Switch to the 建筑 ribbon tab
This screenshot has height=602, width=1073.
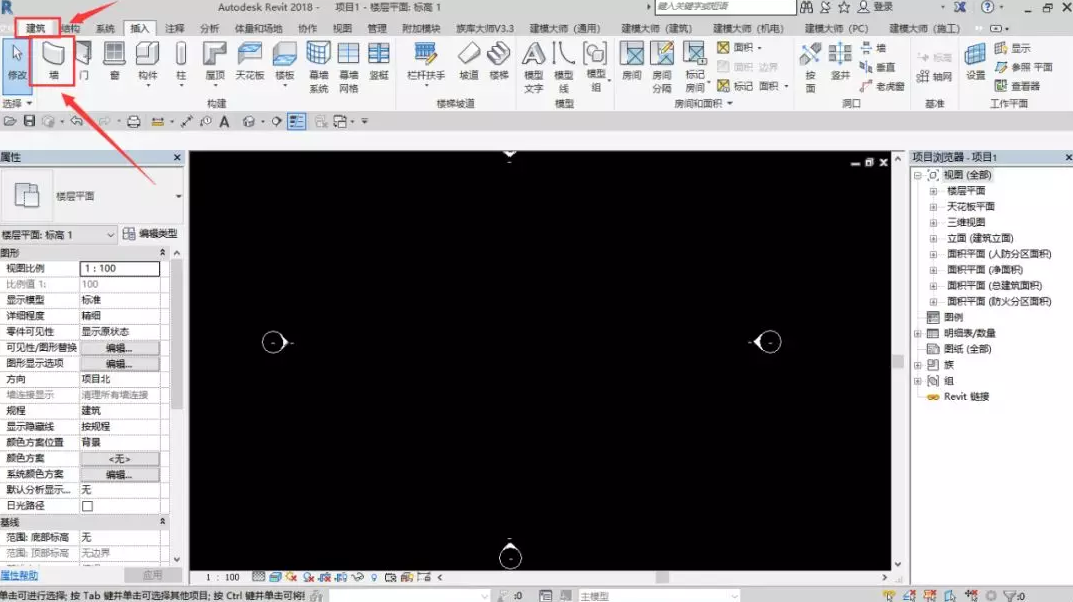36,28
